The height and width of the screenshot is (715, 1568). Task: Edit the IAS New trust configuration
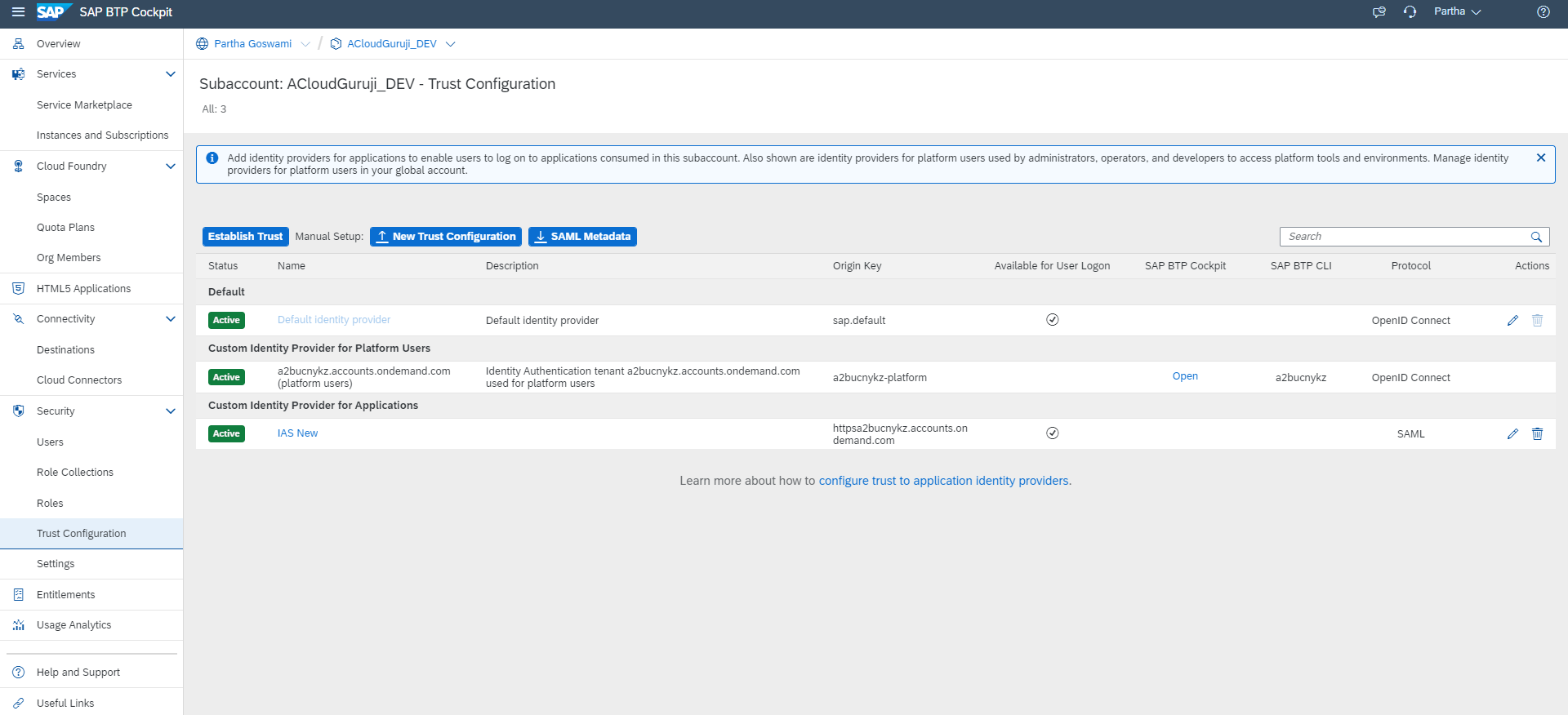(x=1512, y=434)
